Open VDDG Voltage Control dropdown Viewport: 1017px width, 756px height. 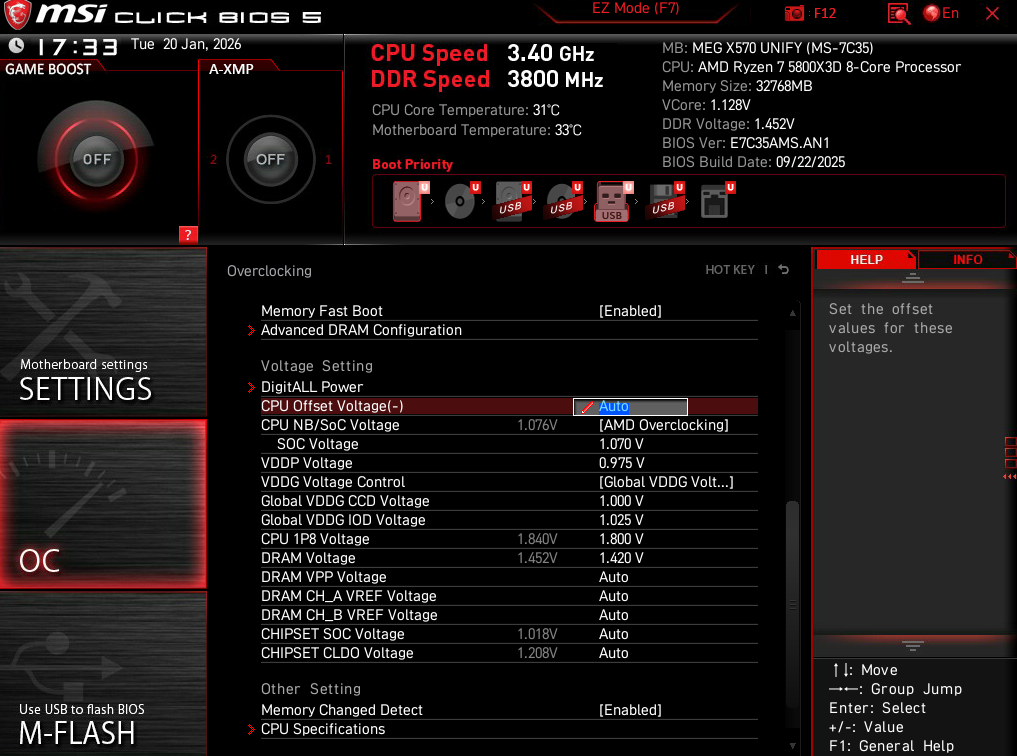[666, 482]
